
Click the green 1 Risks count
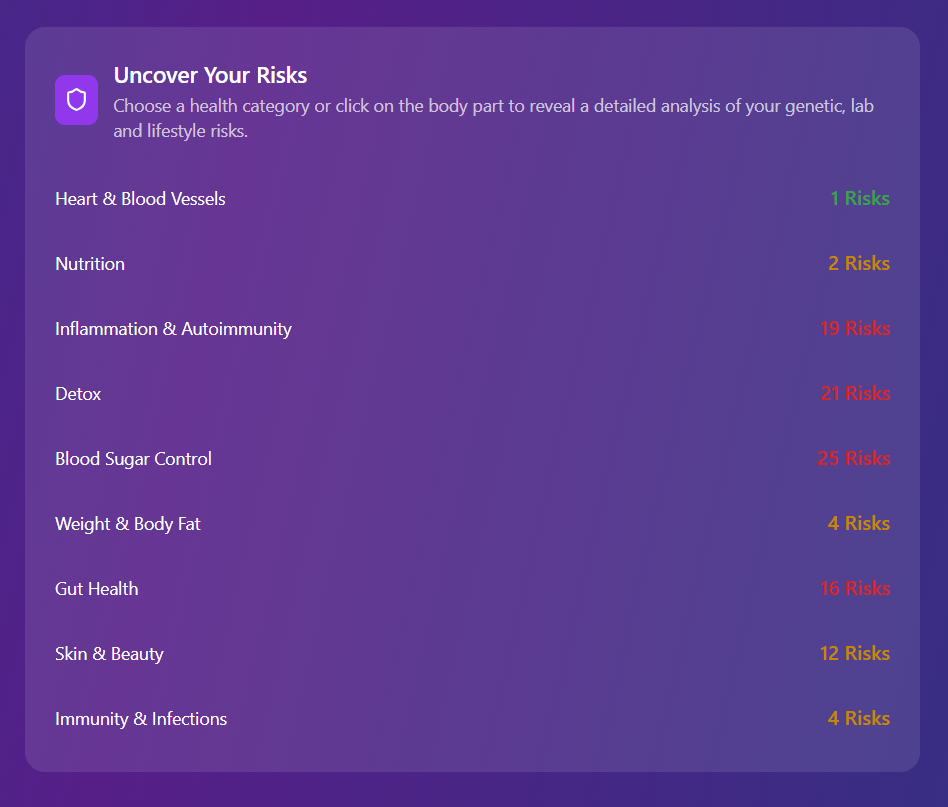859,198
